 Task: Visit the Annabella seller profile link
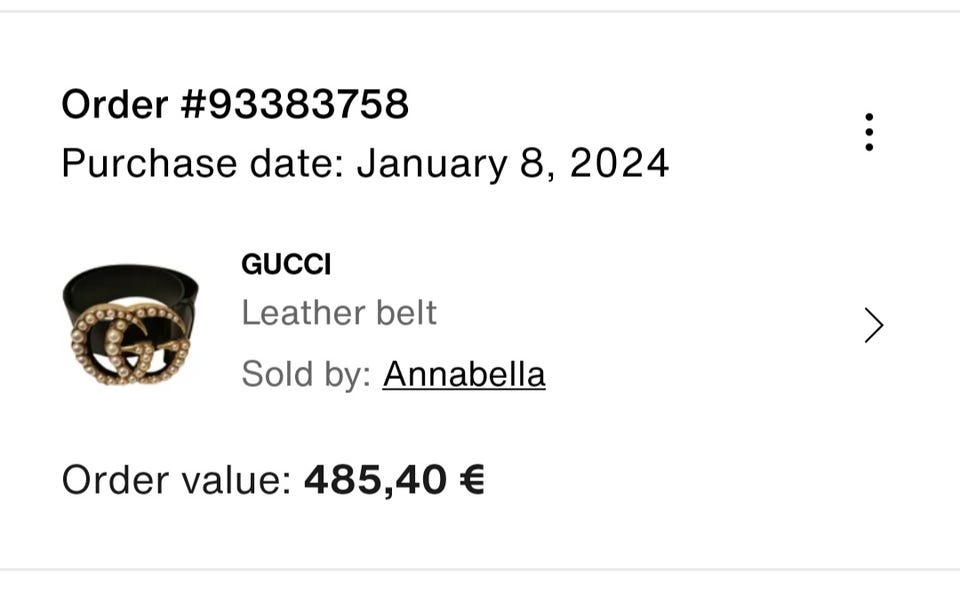(x=464, y=374)
